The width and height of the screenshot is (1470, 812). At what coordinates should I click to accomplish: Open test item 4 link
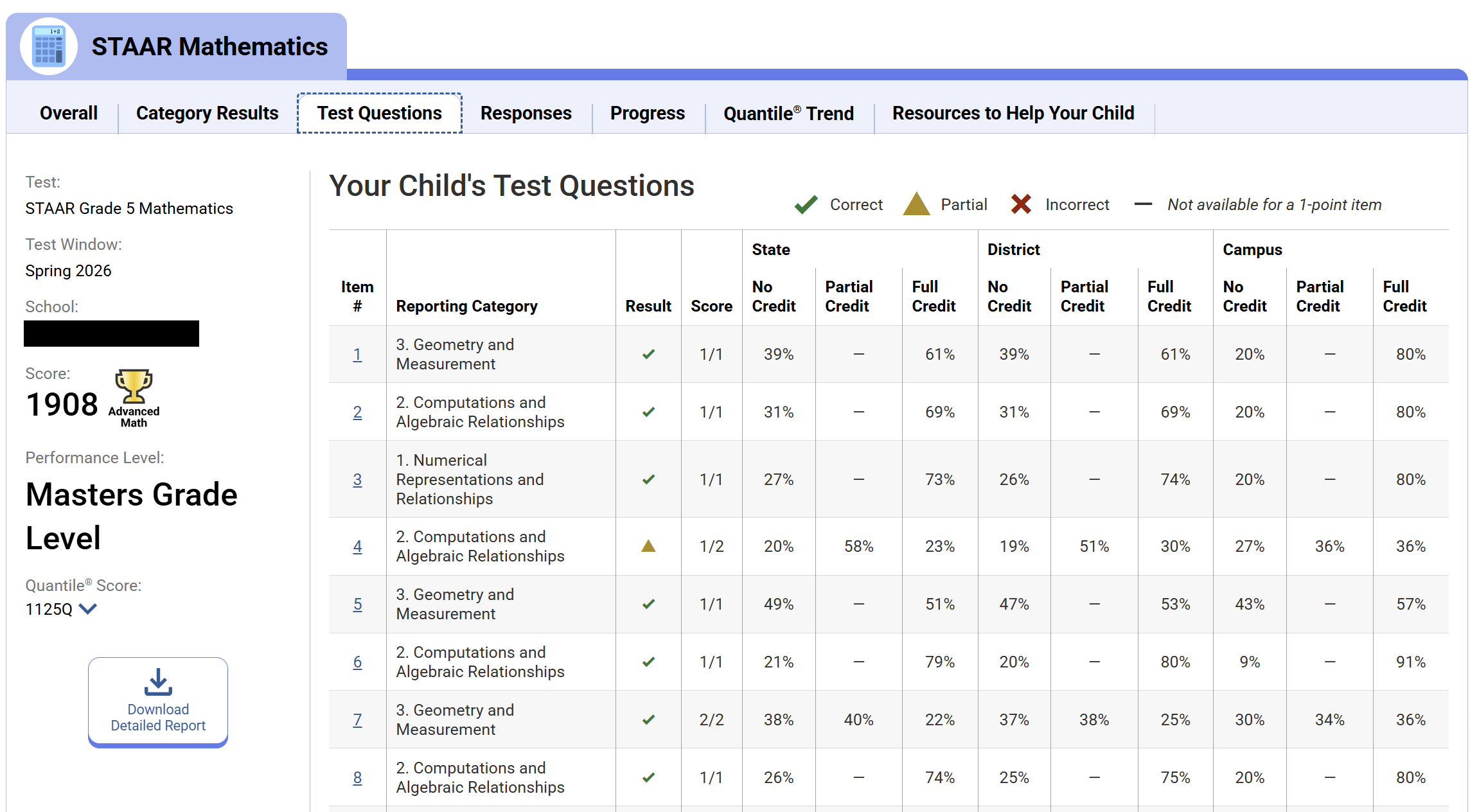pyautogui.click(x=357, y=546)
